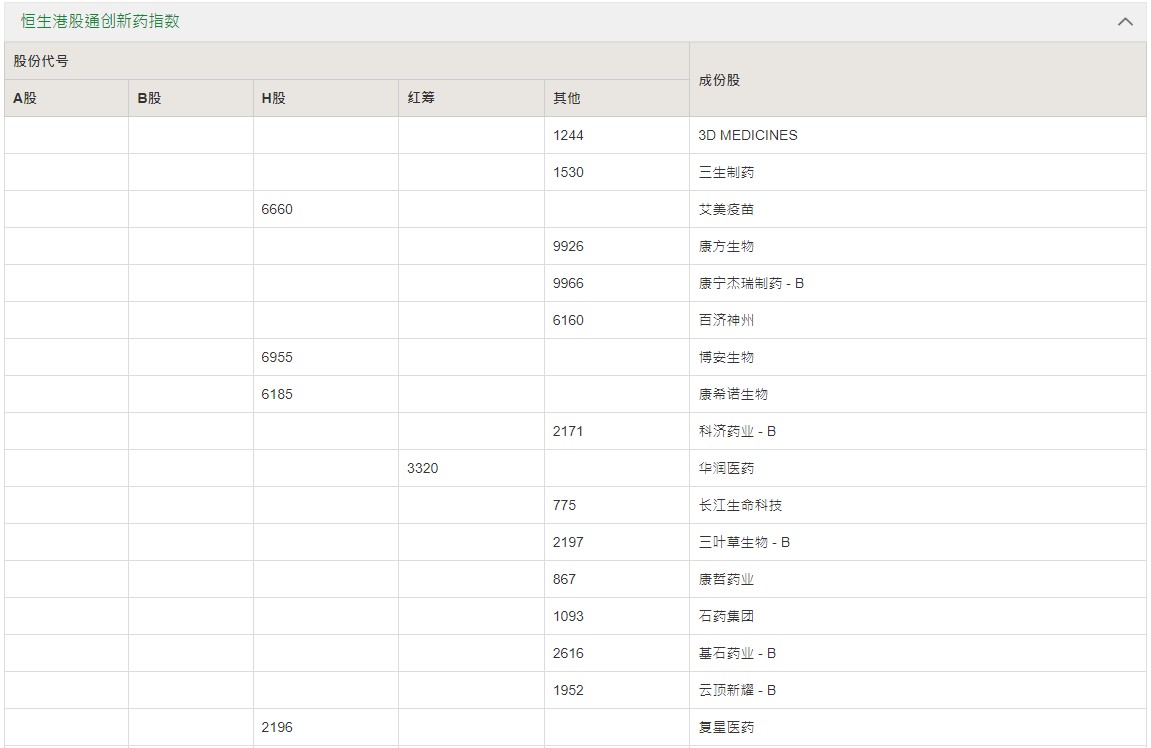
Task: Select the 3D MEDICINES constituent name
Action: [x=748, y=135]
